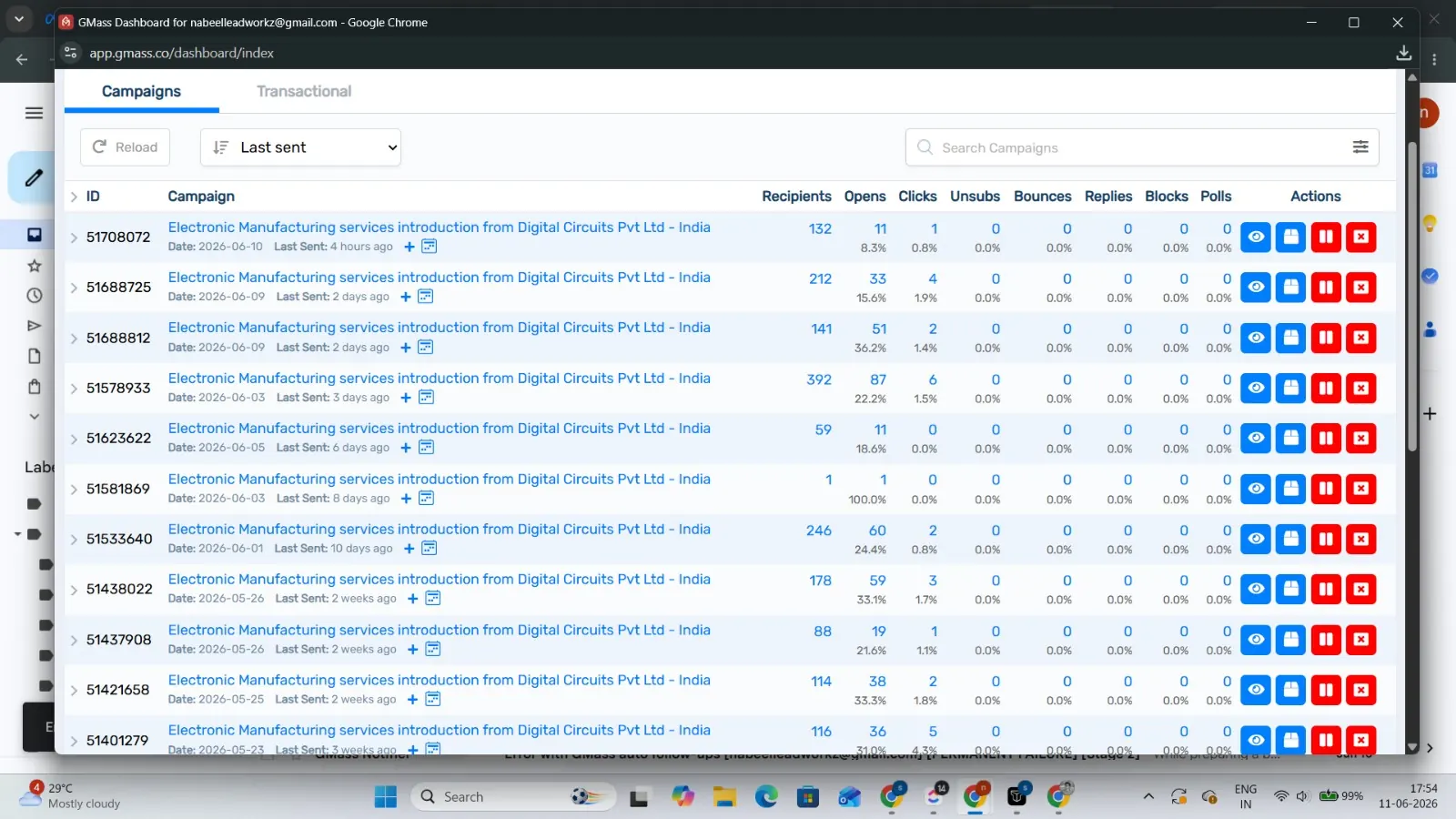Archive campaign 51421658
Viewport: 1456px width, 819px height.
[x=1290, y=690]
